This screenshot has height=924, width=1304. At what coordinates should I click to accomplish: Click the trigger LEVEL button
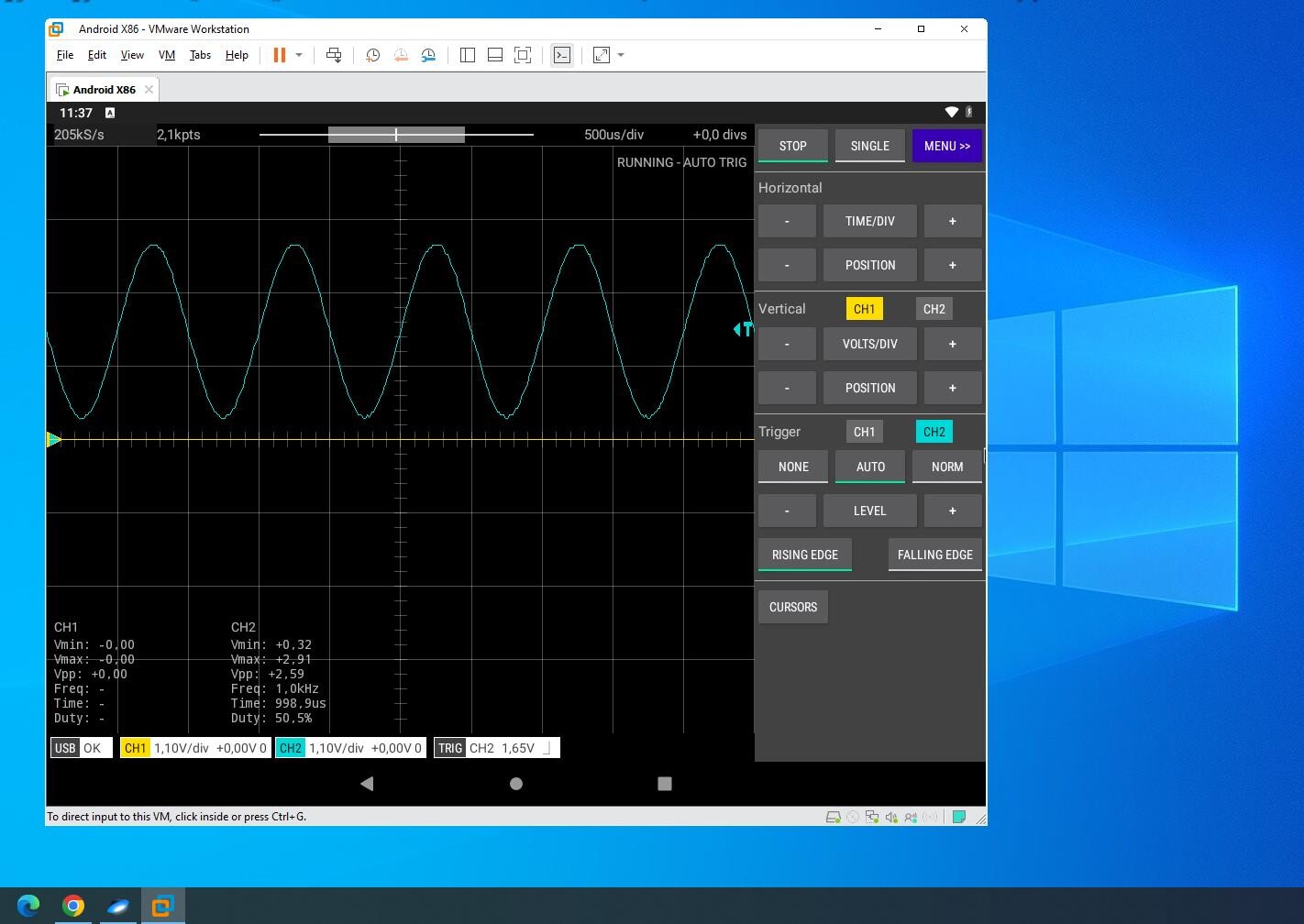click(870, 511)
